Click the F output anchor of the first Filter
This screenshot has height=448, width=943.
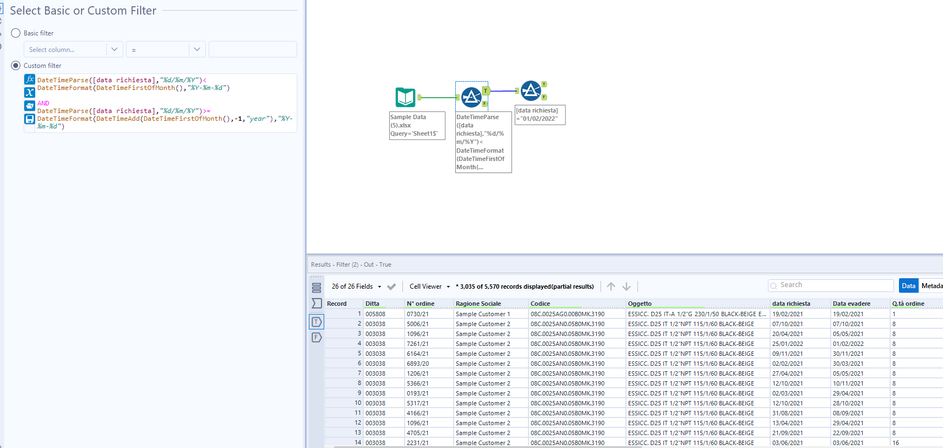pos(485,103)
